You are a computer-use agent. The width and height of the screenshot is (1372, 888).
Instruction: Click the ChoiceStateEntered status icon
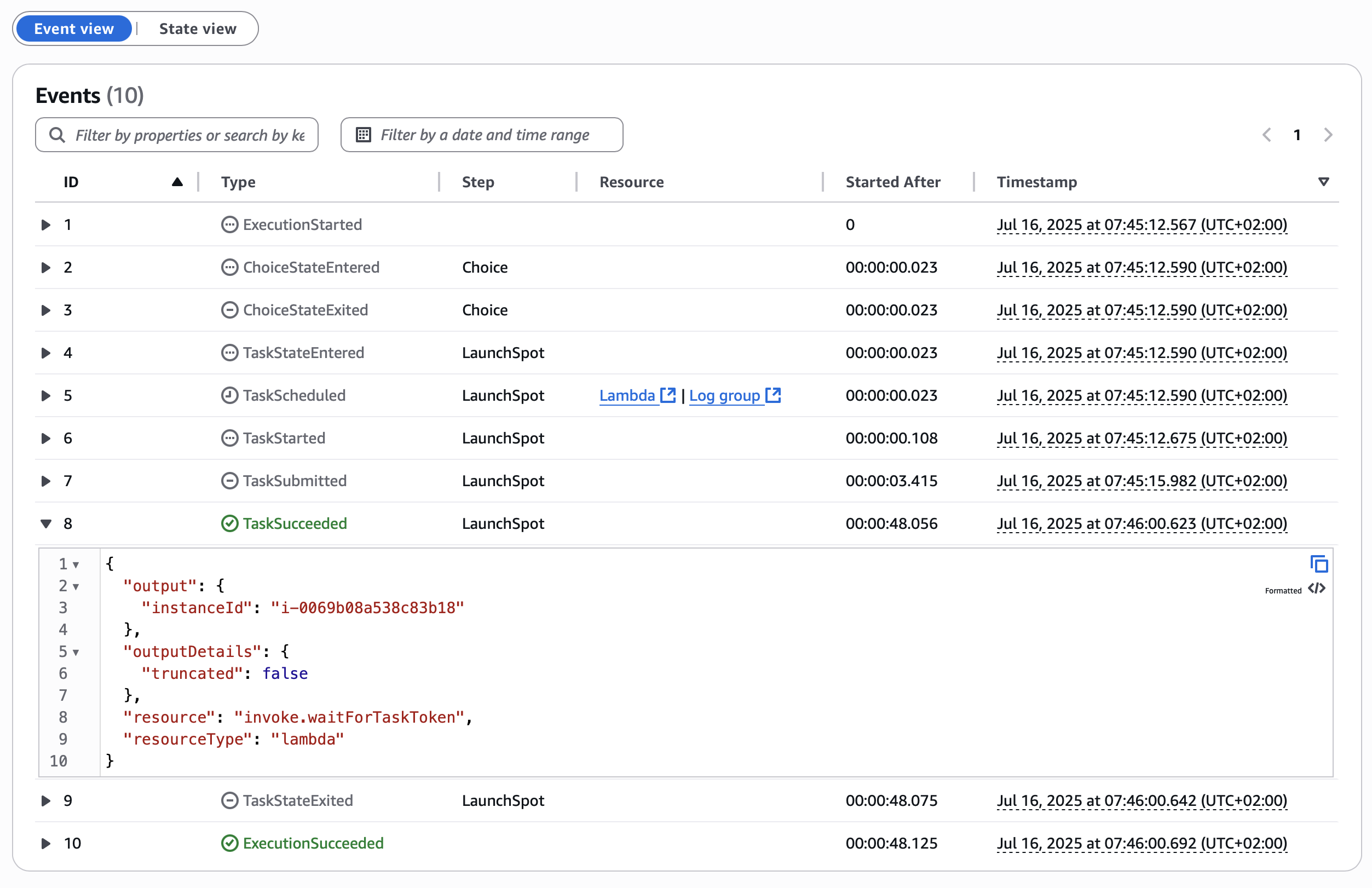click(x=229, y=268)
